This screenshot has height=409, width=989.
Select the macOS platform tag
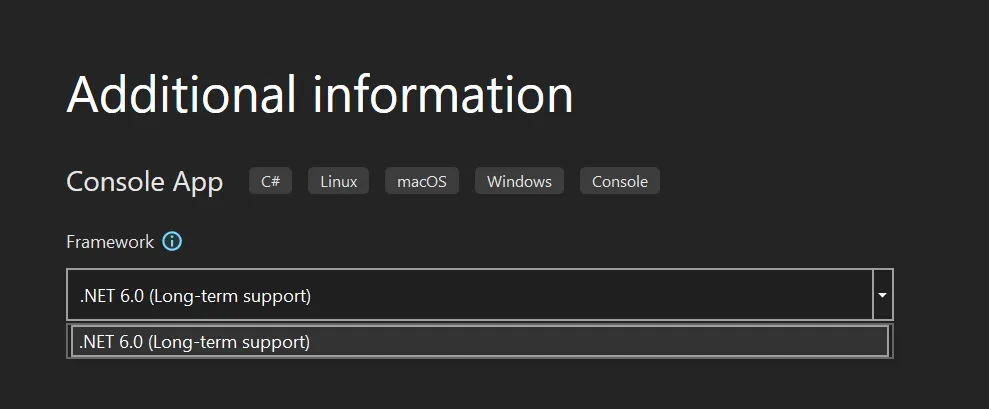(x=422, y=181)
